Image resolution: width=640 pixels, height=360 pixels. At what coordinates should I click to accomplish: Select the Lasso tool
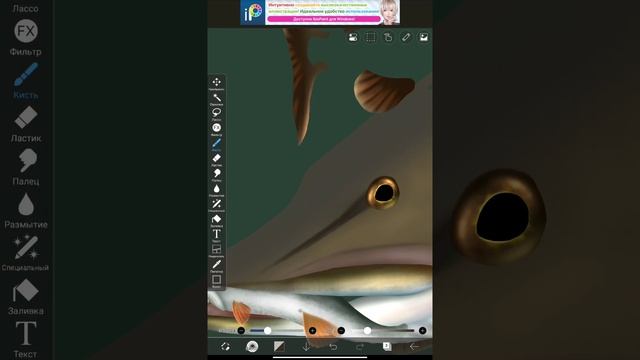[x=216, y=114]
